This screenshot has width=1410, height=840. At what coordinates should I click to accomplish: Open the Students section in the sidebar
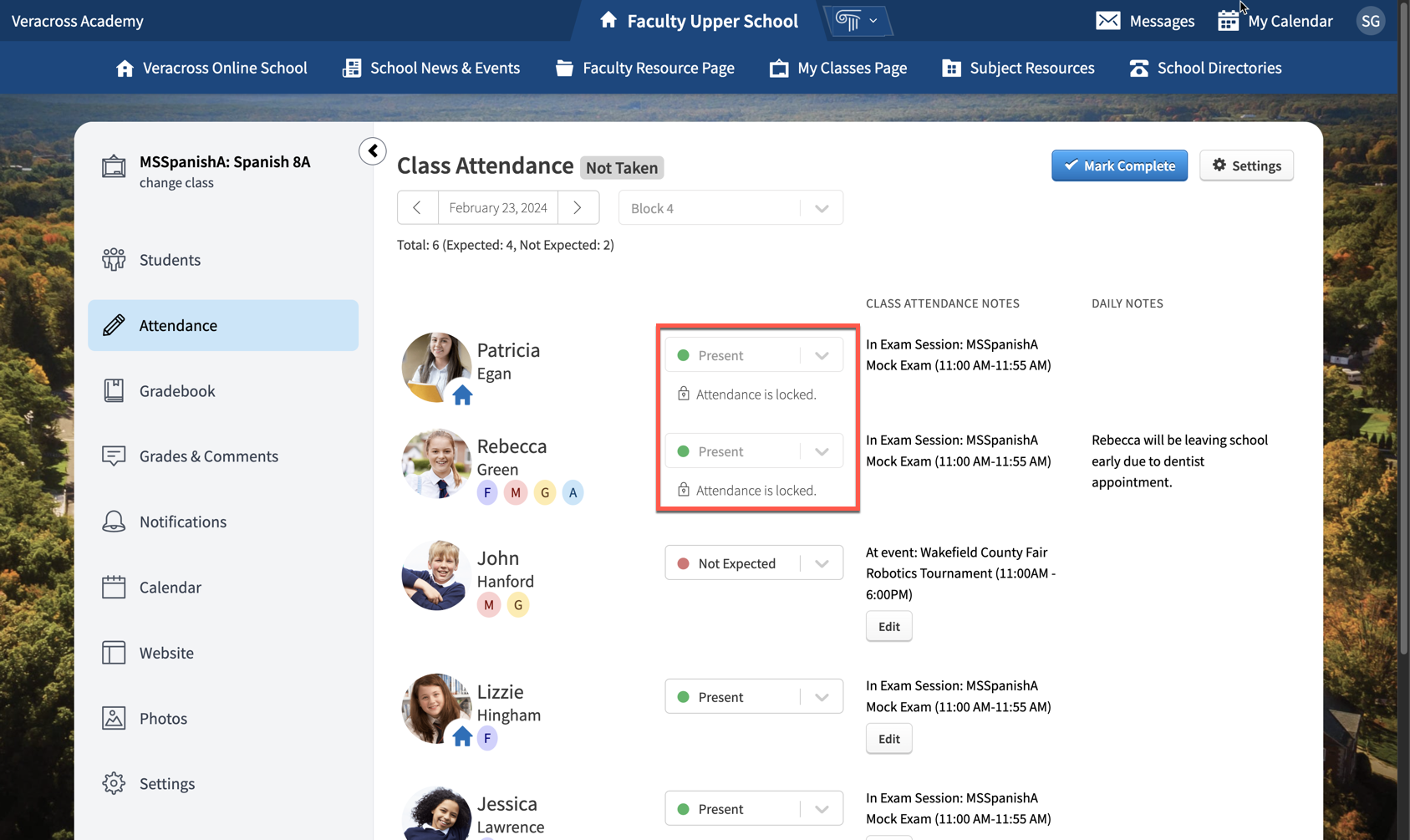(169, 259)
